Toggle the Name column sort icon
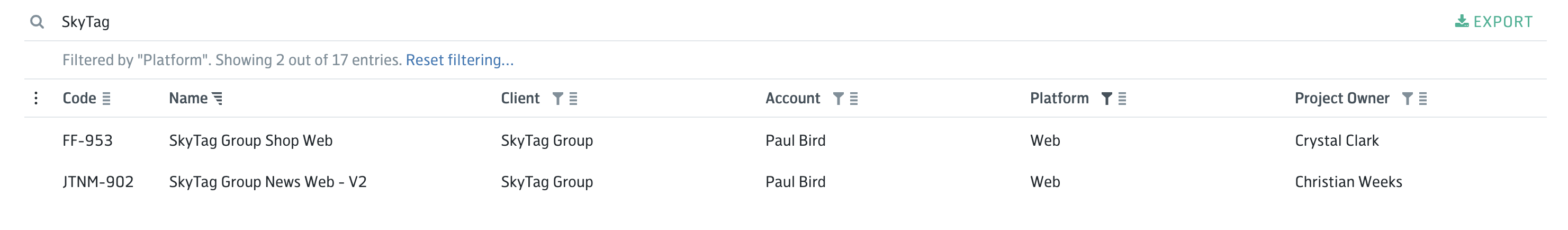 [217, 99]
